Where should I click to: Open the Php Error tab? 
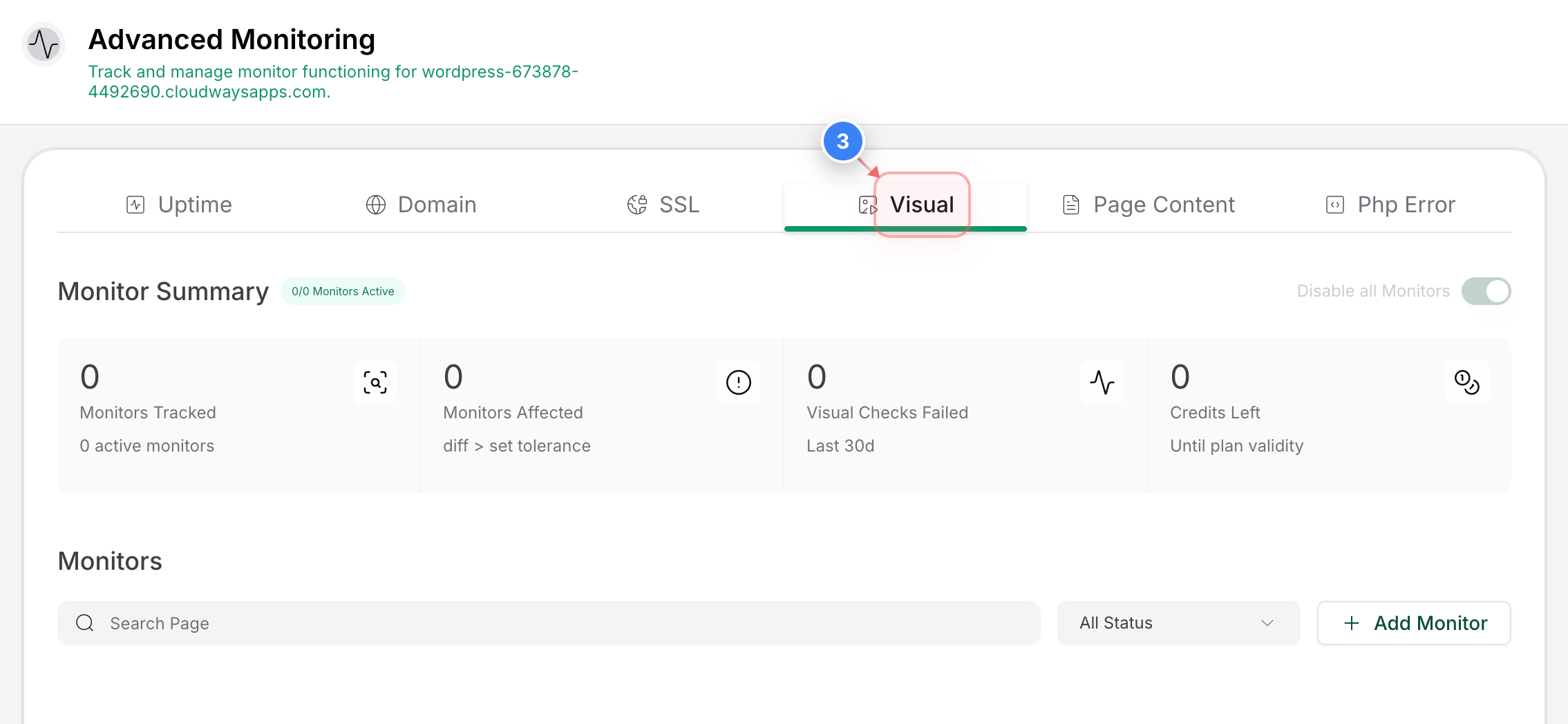pos(1390,205)
